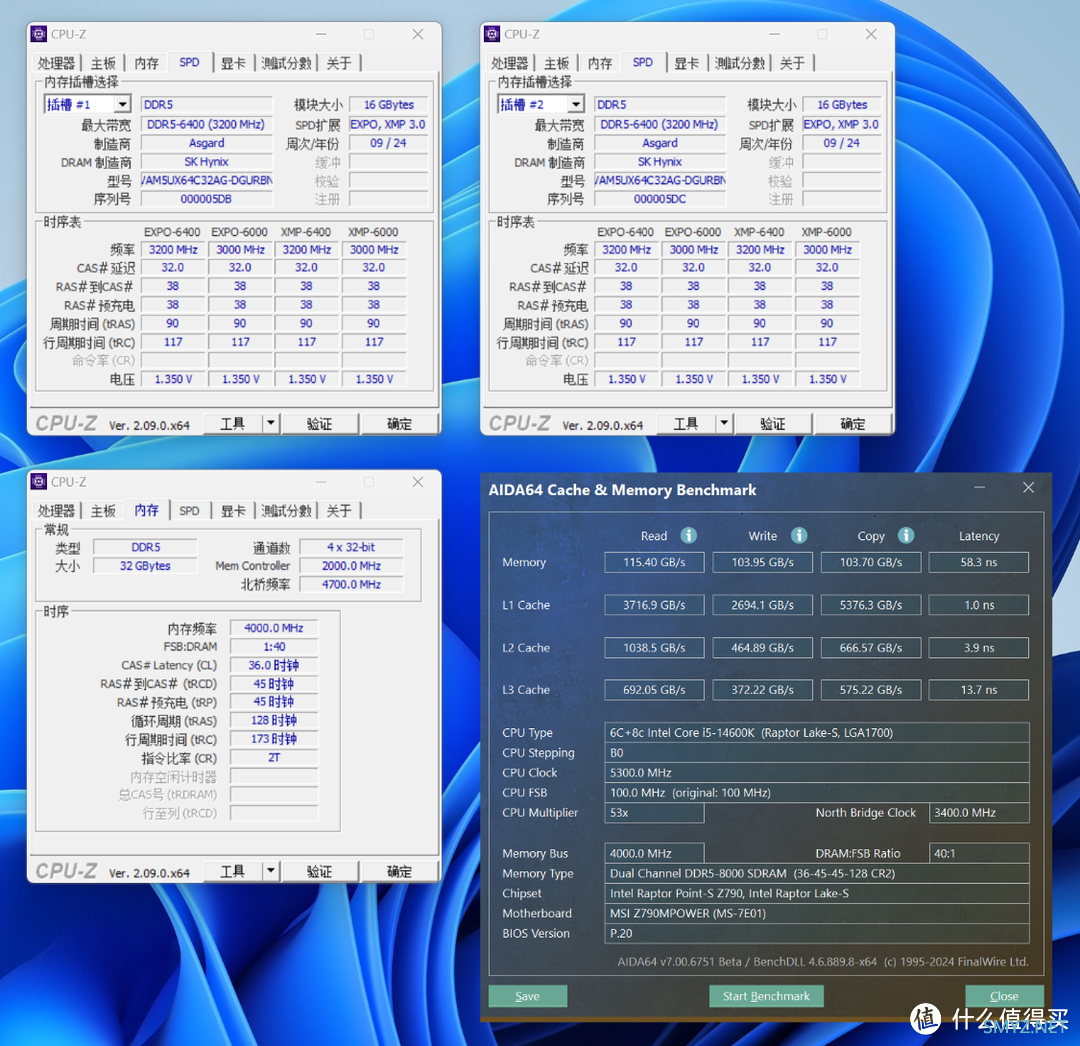Expand 工具 arrow in bottom CPU-Z window
This screenshot has height=1046, width=1080.
tap(271, 871)
